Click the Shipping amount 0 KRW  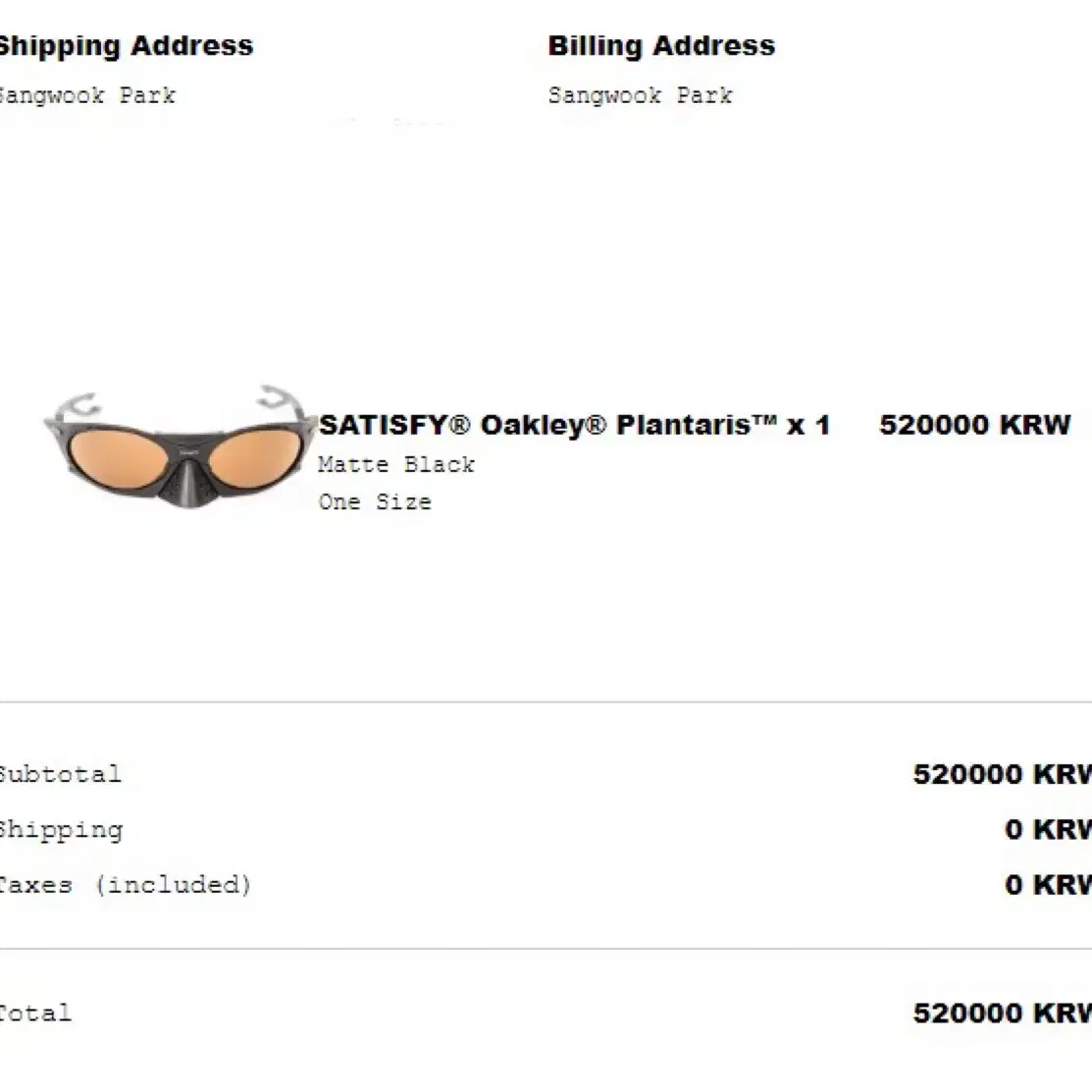[1048, 829]
